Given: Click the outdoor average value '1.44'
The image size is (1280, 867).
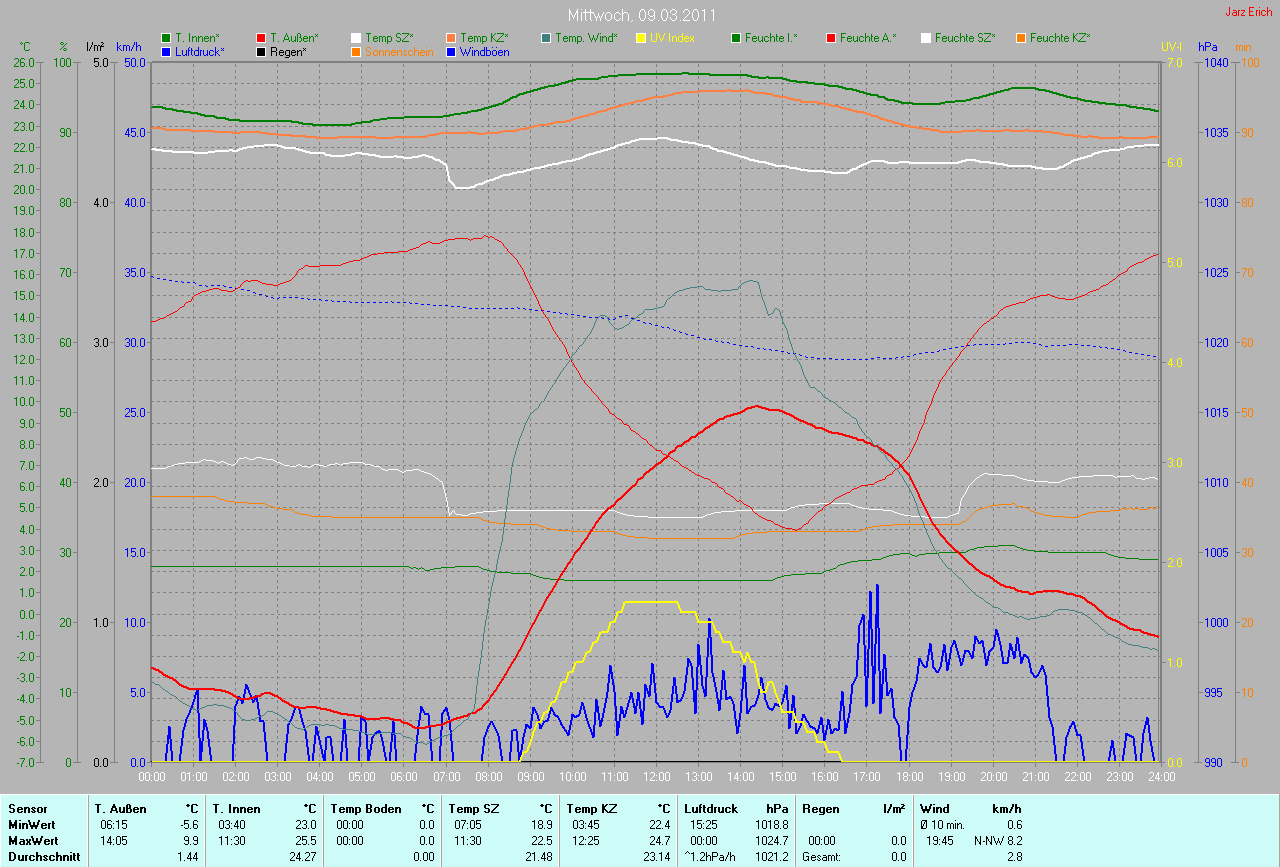Looking at the screenshot, I should (186, 857).
